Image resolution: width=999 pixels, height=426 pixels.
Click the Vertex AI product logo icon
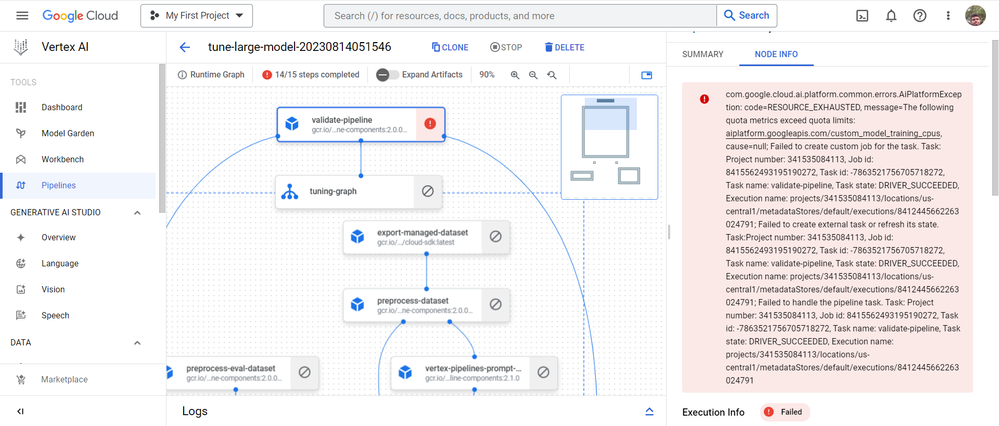(21, 46)
